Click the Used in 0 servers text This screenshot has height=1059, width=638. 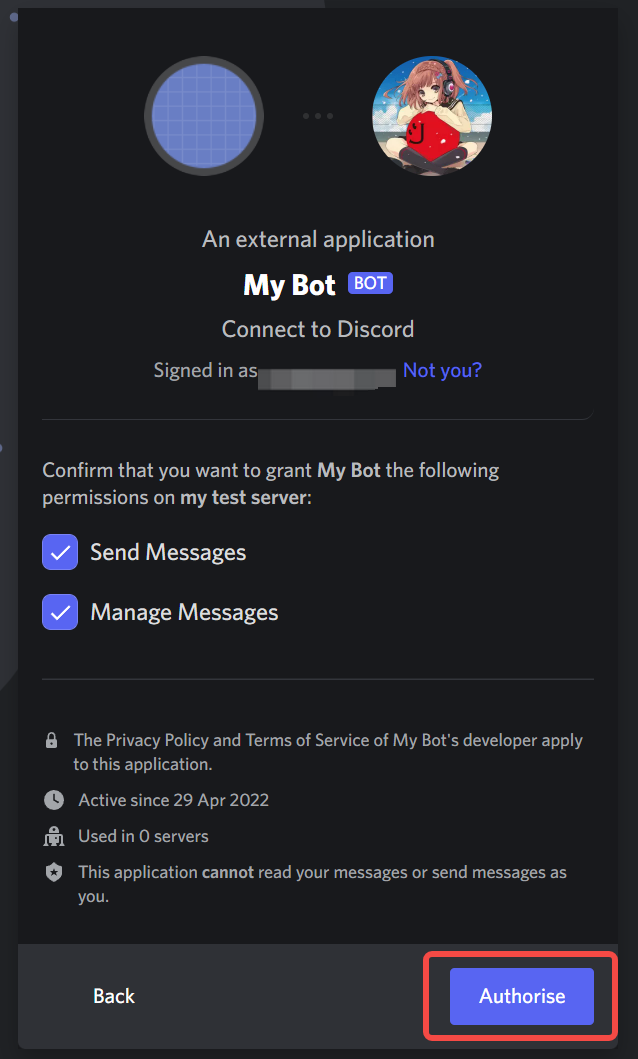143,836
